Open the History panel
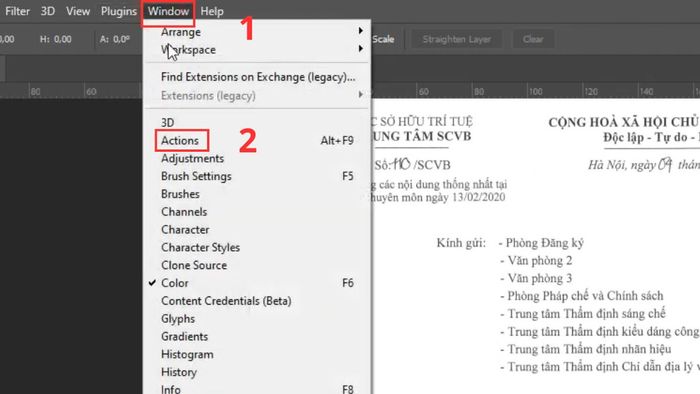Image resolution: width=700 pixels, height=394 pixels. (257, 372)
